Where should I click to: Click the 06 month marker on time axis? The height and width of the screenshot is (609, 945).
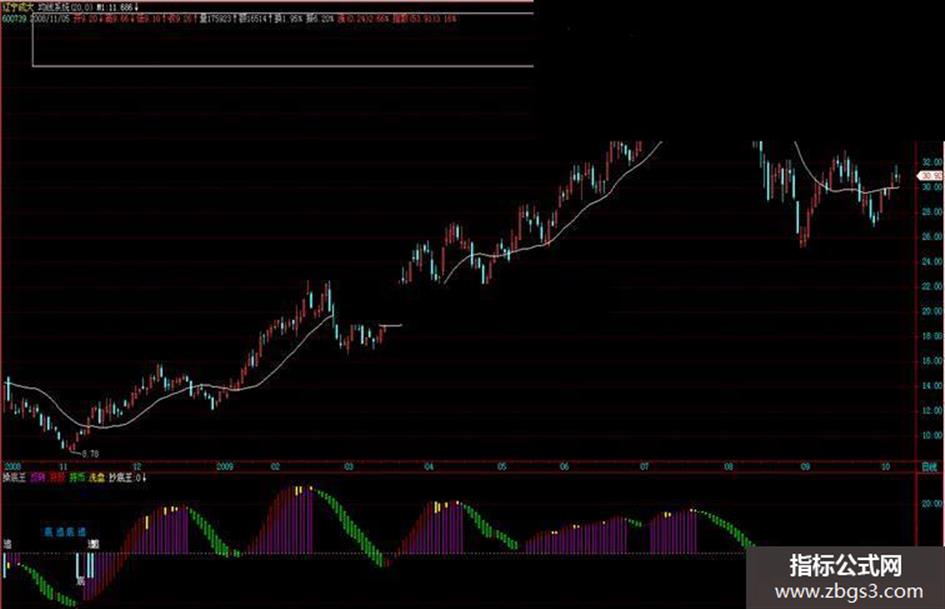tap(564, 467)
